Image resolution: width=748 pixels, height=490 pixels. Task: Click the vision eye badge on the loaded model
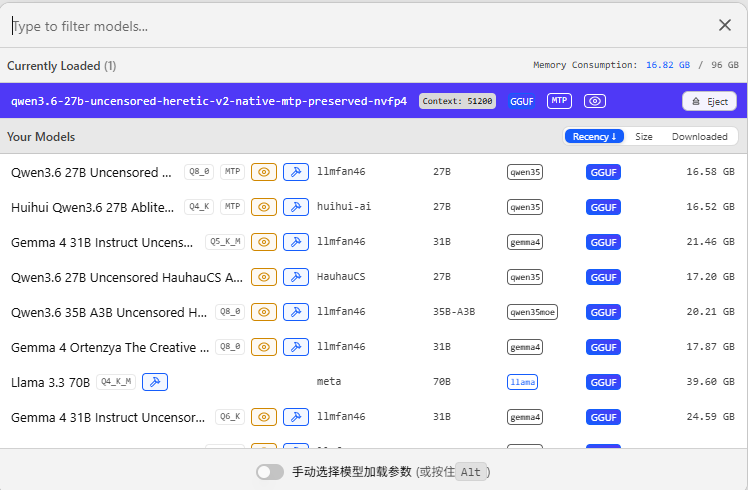point(595,101)
